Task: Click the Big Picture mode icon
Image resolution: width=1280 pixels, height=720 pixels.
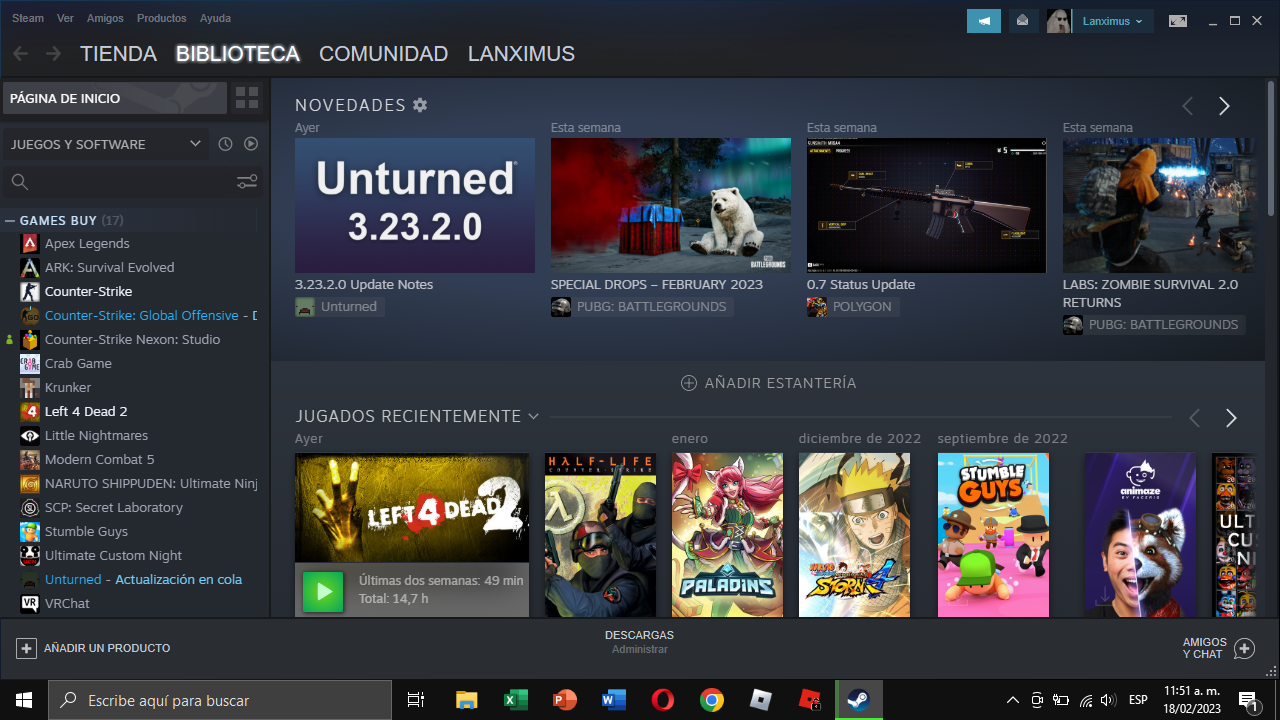Action: coord(1178,20)
